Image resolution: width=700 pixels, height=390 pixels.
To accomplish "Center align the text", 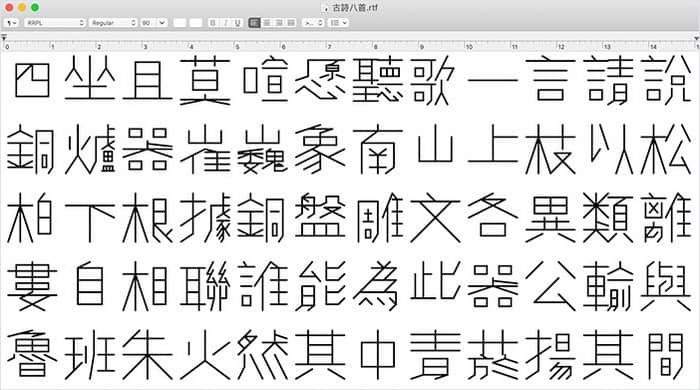I will [267, 22].
